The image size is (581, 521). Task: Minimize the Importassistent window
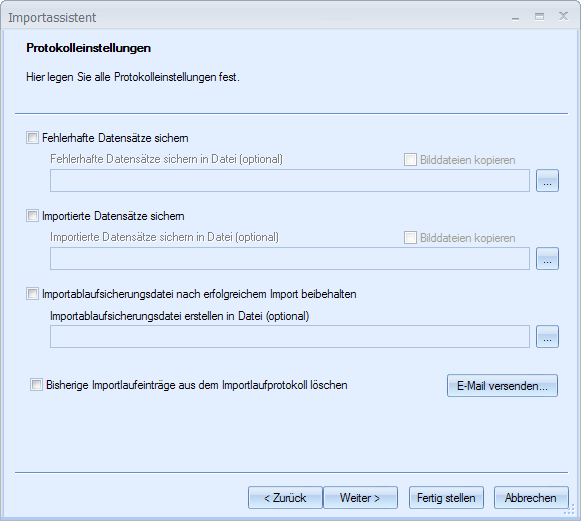[515, 17]
